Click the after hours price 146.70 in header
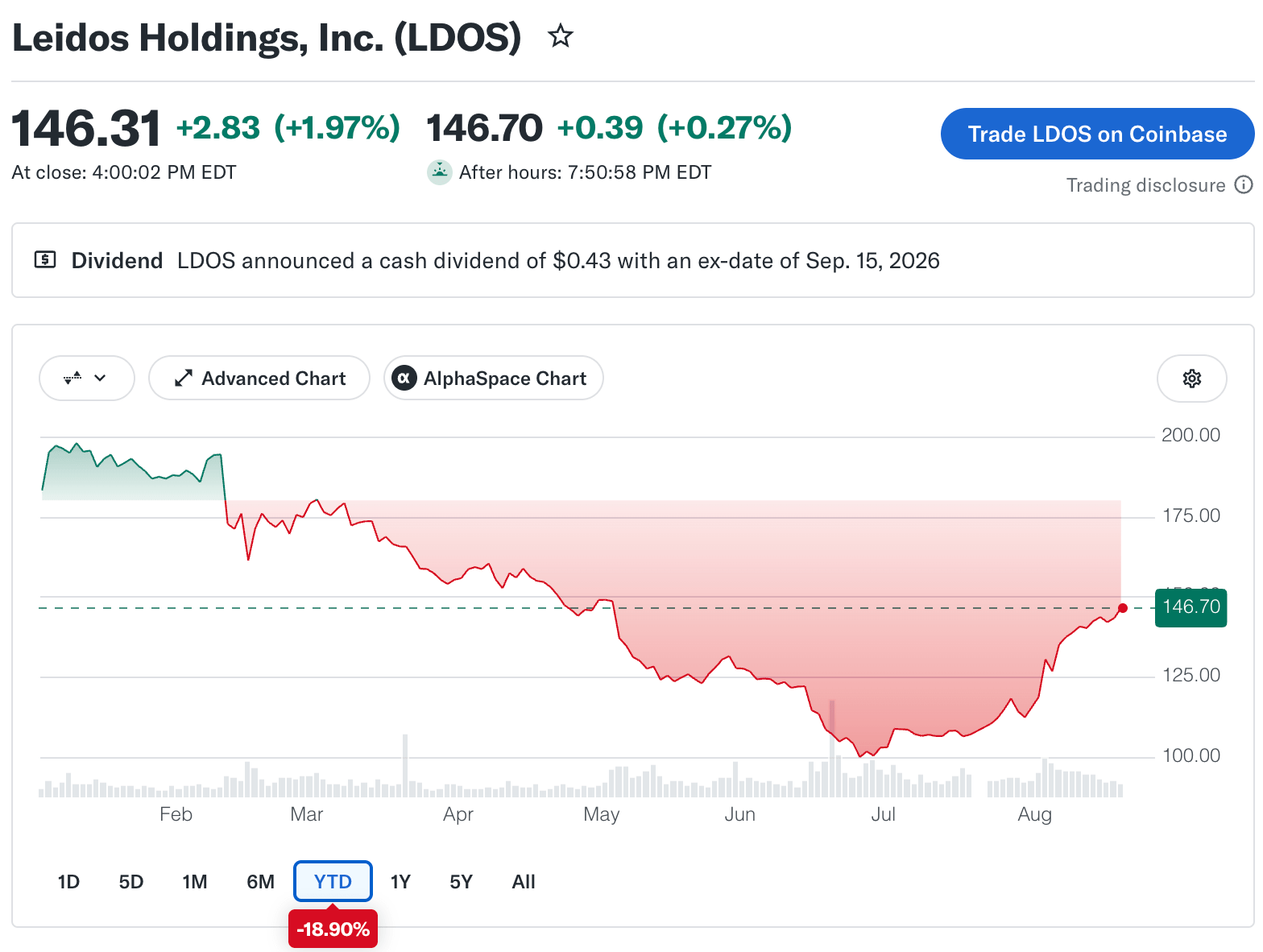The width and height of the screenshot is (1263, 952). click(484, 128)
